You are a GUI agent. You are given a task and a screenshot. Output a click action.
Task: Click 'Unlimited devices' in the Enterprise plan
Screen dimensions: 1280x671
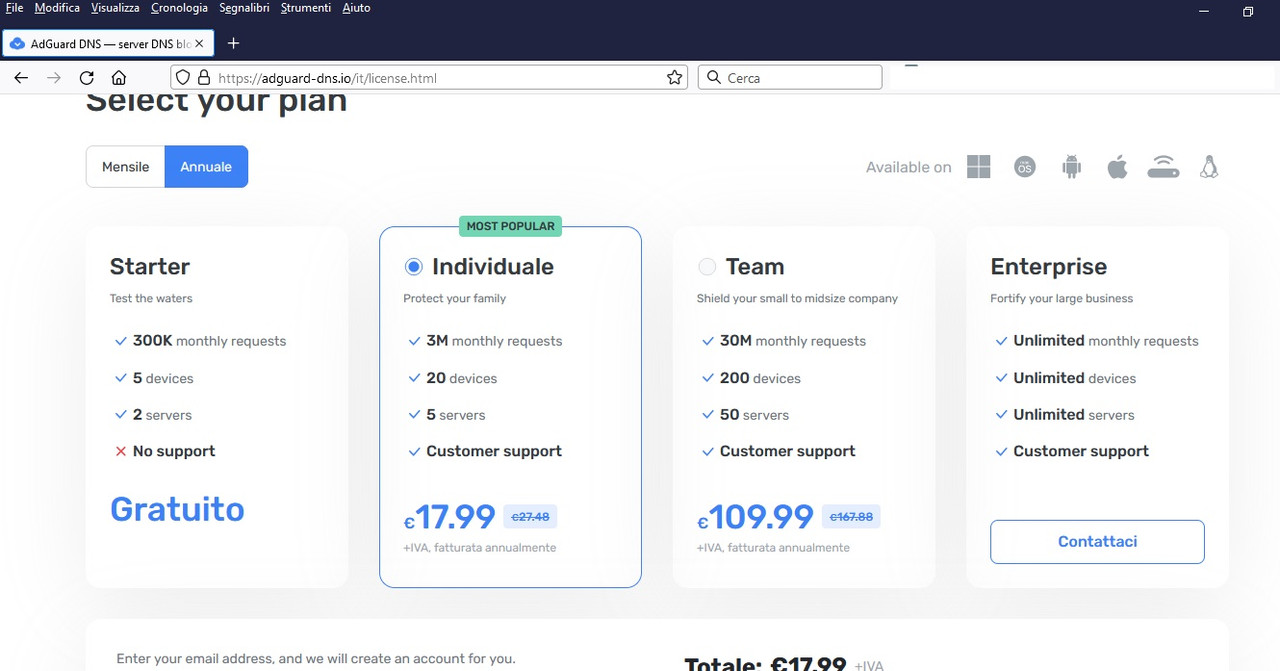pyautogui.click(x=1075, y=378)
